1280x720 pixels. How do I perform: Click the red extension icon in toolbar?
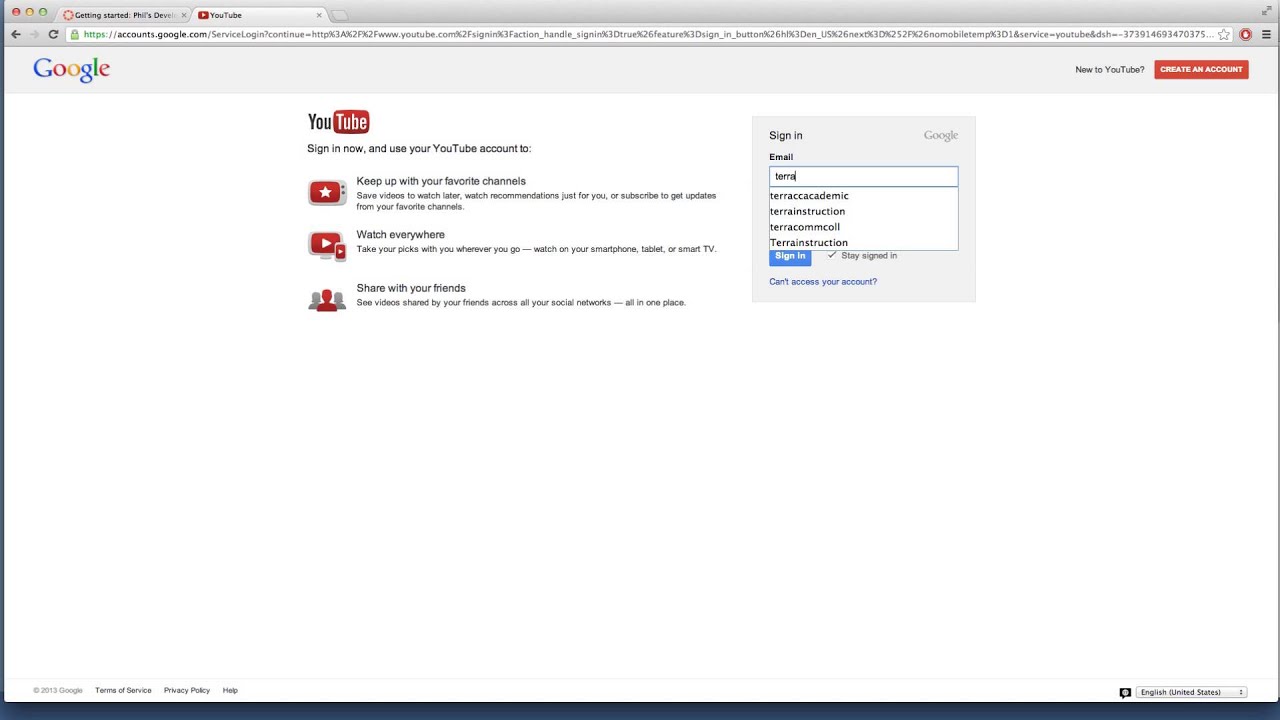tap(1245, 34)
